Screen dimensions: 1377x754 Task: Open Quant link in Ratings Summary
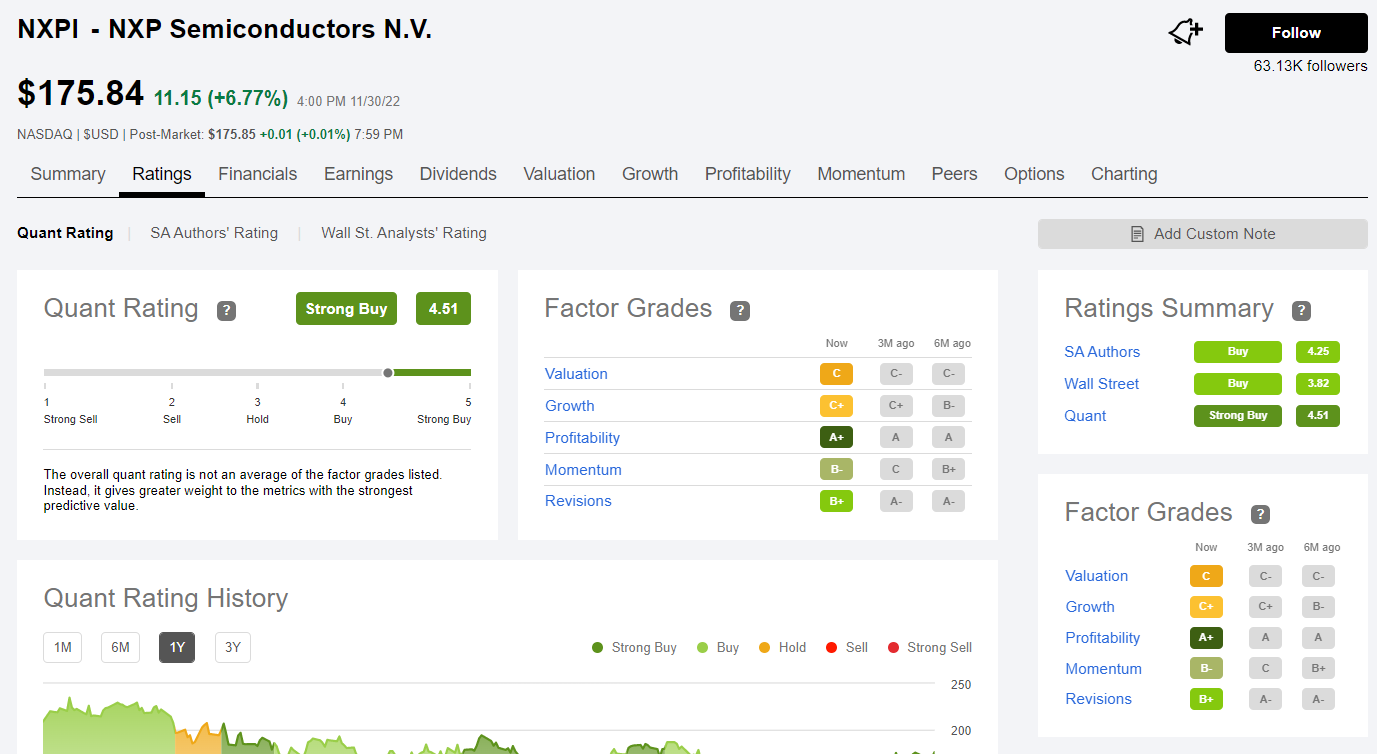[1085, 416]
